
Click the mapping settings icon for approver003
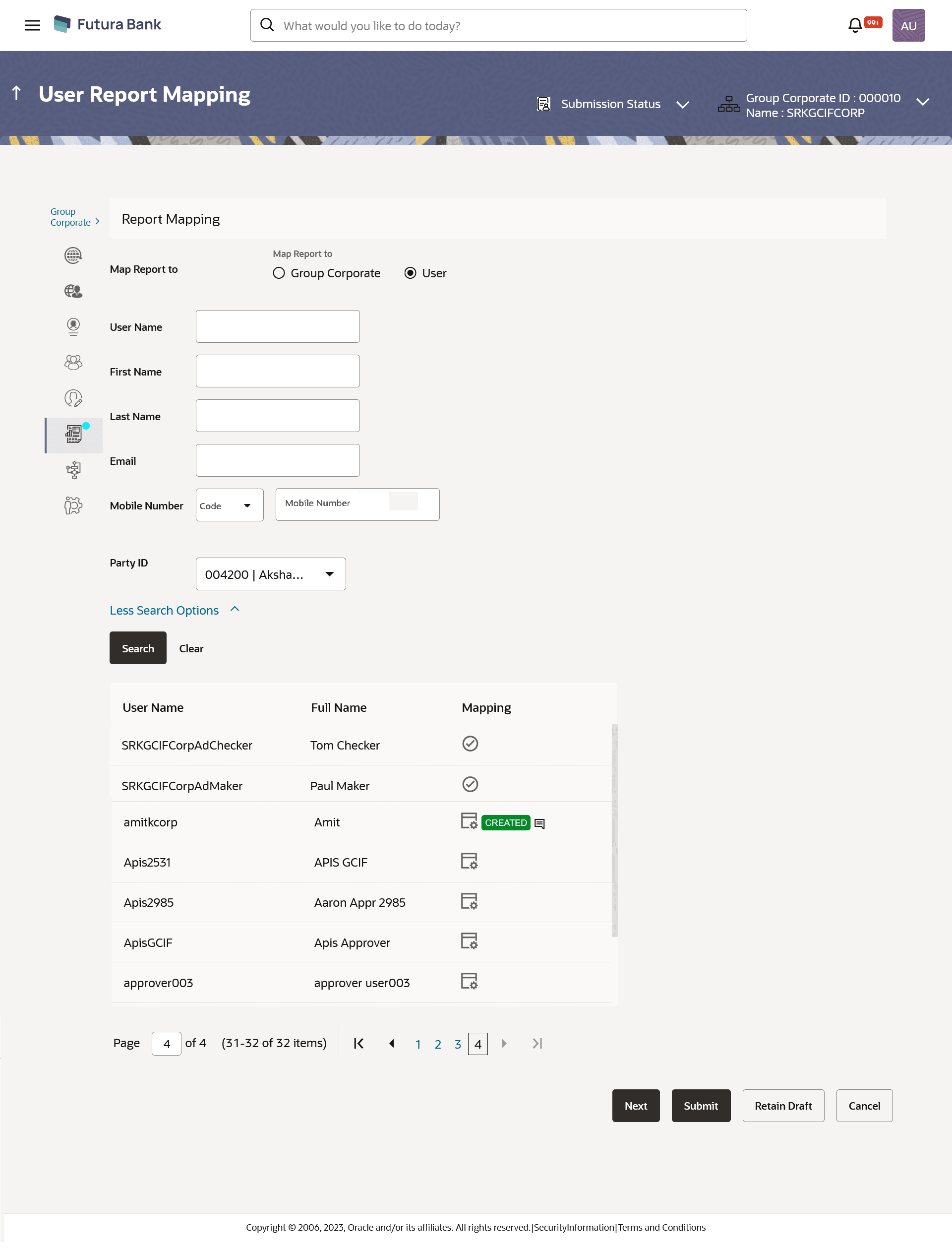click(x=469, y=981)
